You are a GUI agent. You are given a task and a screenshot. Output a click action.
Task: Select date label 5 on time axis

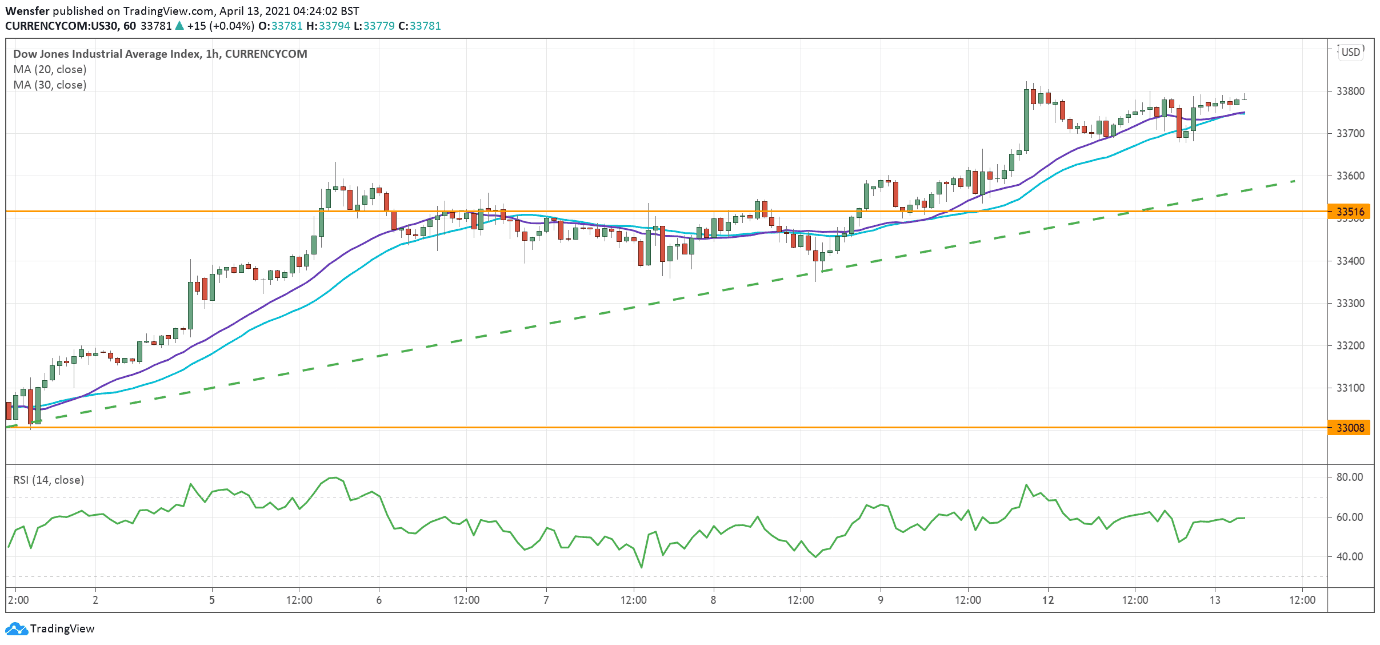(212, 601)
